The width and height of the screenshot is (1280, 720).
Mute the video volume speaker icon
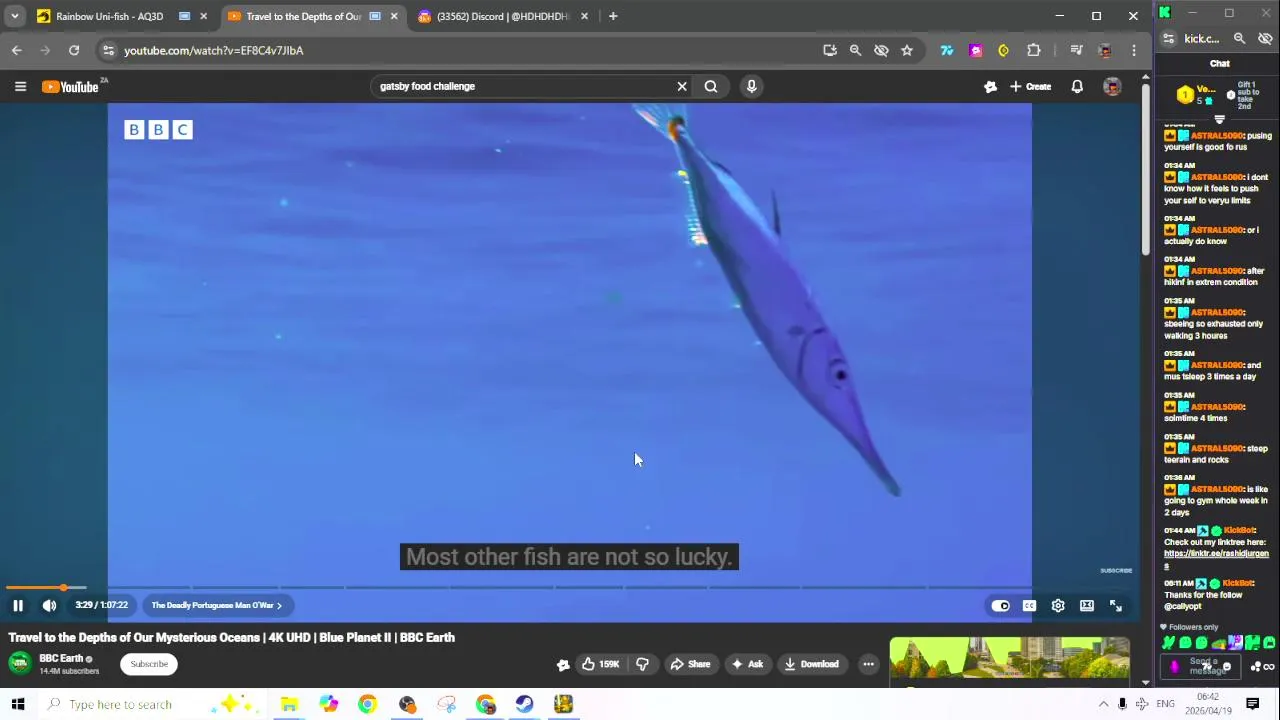(x=49, y=605)
